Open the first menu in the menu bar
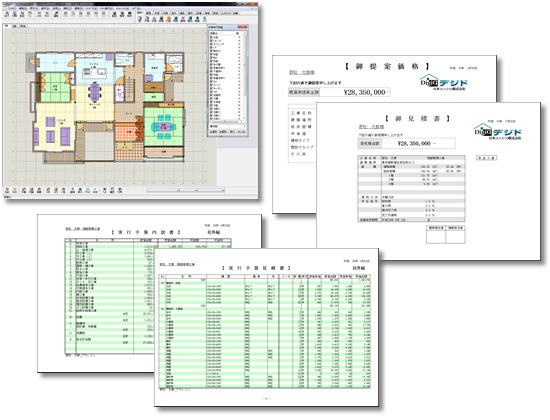This screenshot has height=420, width=550. (12, 8)
